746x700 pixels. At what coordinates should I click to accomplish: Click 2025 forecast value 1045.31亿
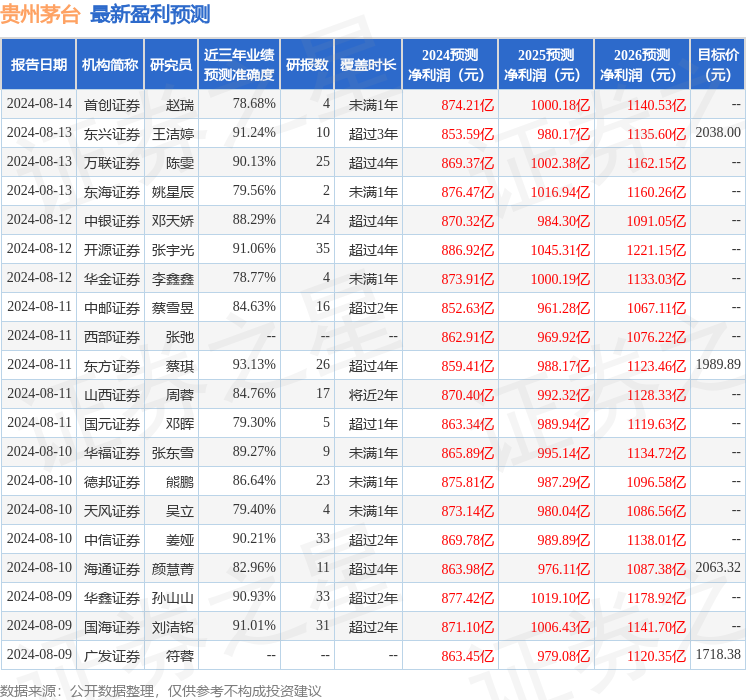(x=560, y=250)
